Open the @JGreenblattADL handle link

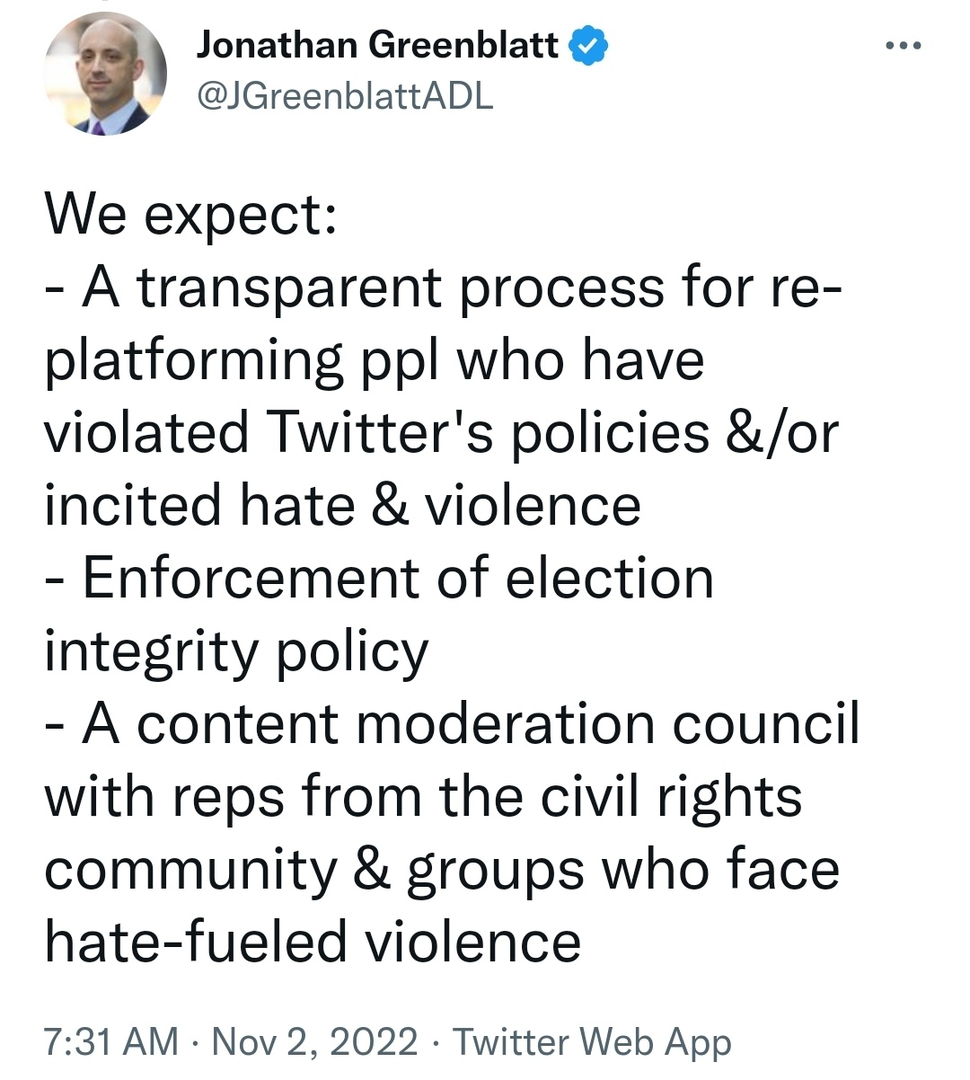coord(346,96)
